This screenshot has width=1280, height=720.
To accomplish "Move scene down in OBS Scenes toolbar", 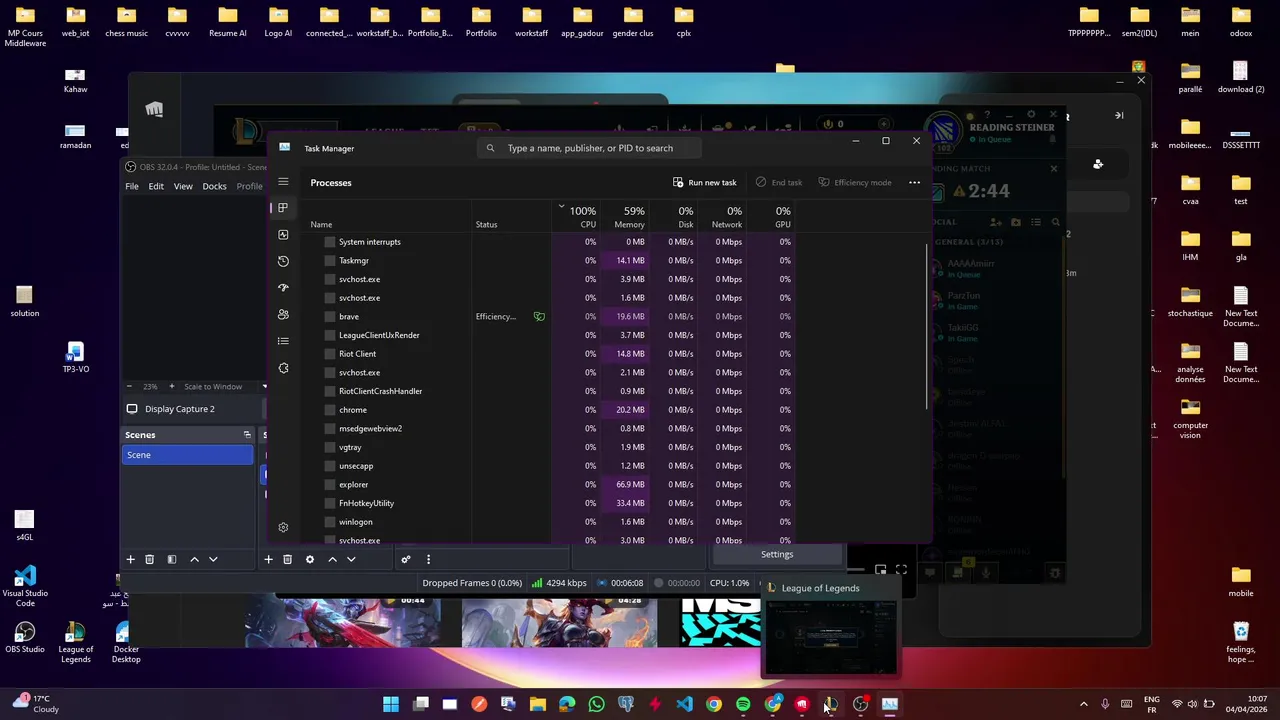I will (x=213, y=559).
